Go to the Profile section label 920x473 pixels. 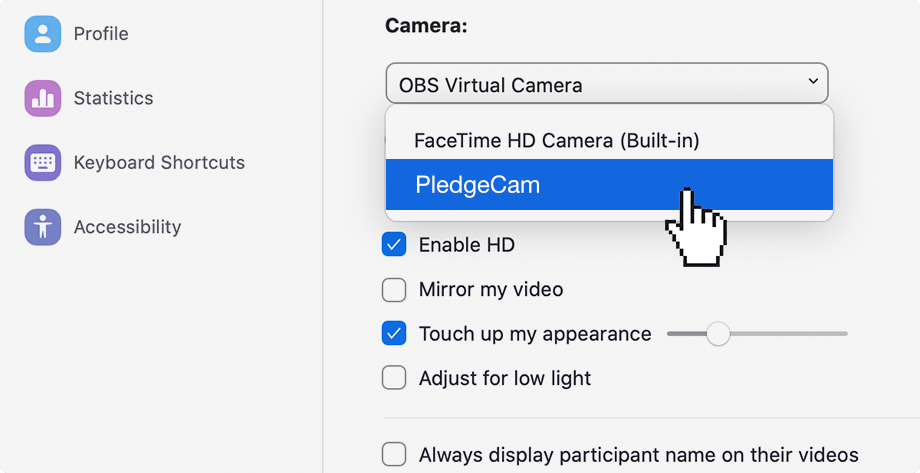[101, 34]
